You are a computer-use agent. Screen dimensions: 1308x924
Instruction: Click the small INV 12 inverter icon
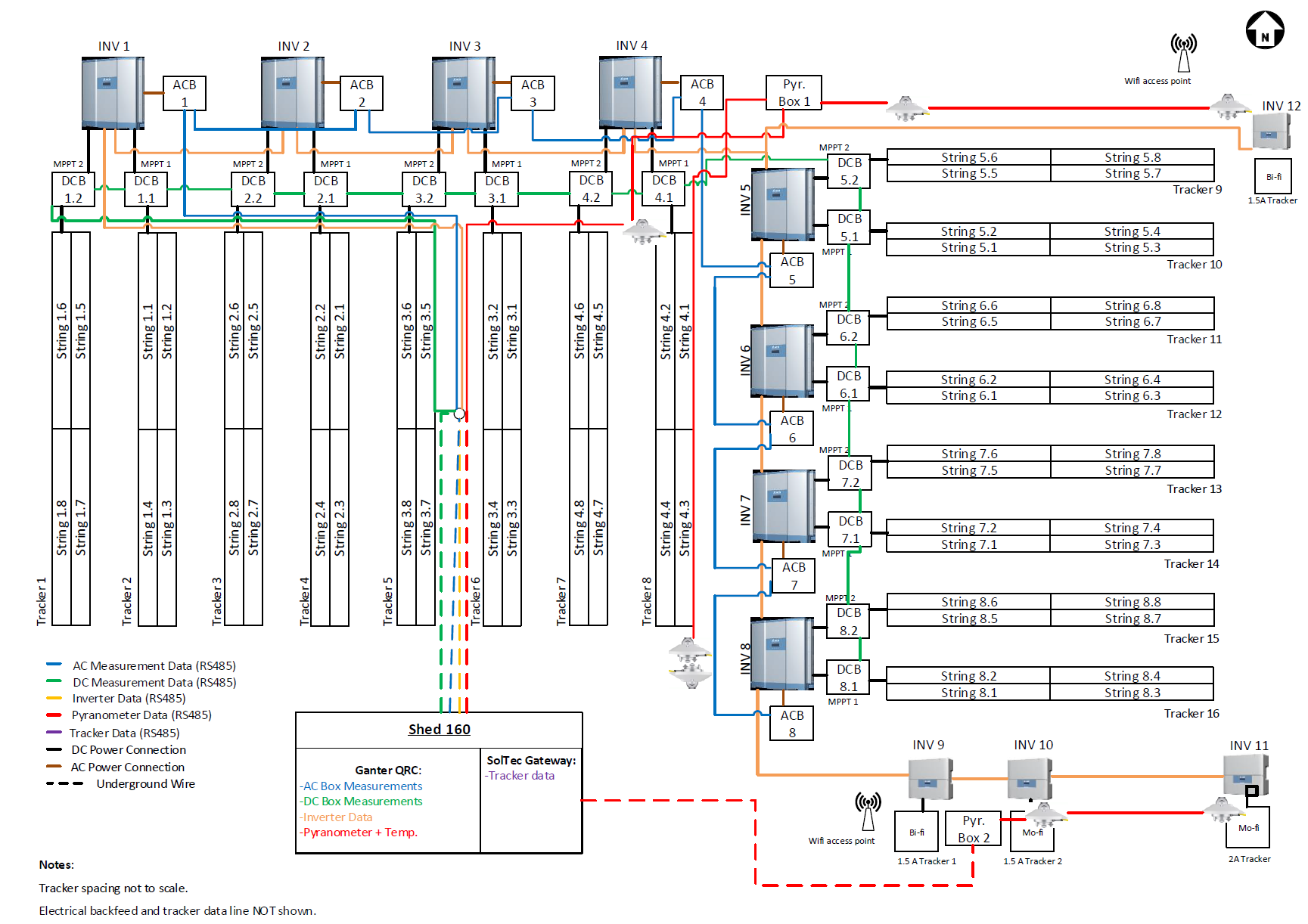pyautogui.click(x=1271, y=132)
